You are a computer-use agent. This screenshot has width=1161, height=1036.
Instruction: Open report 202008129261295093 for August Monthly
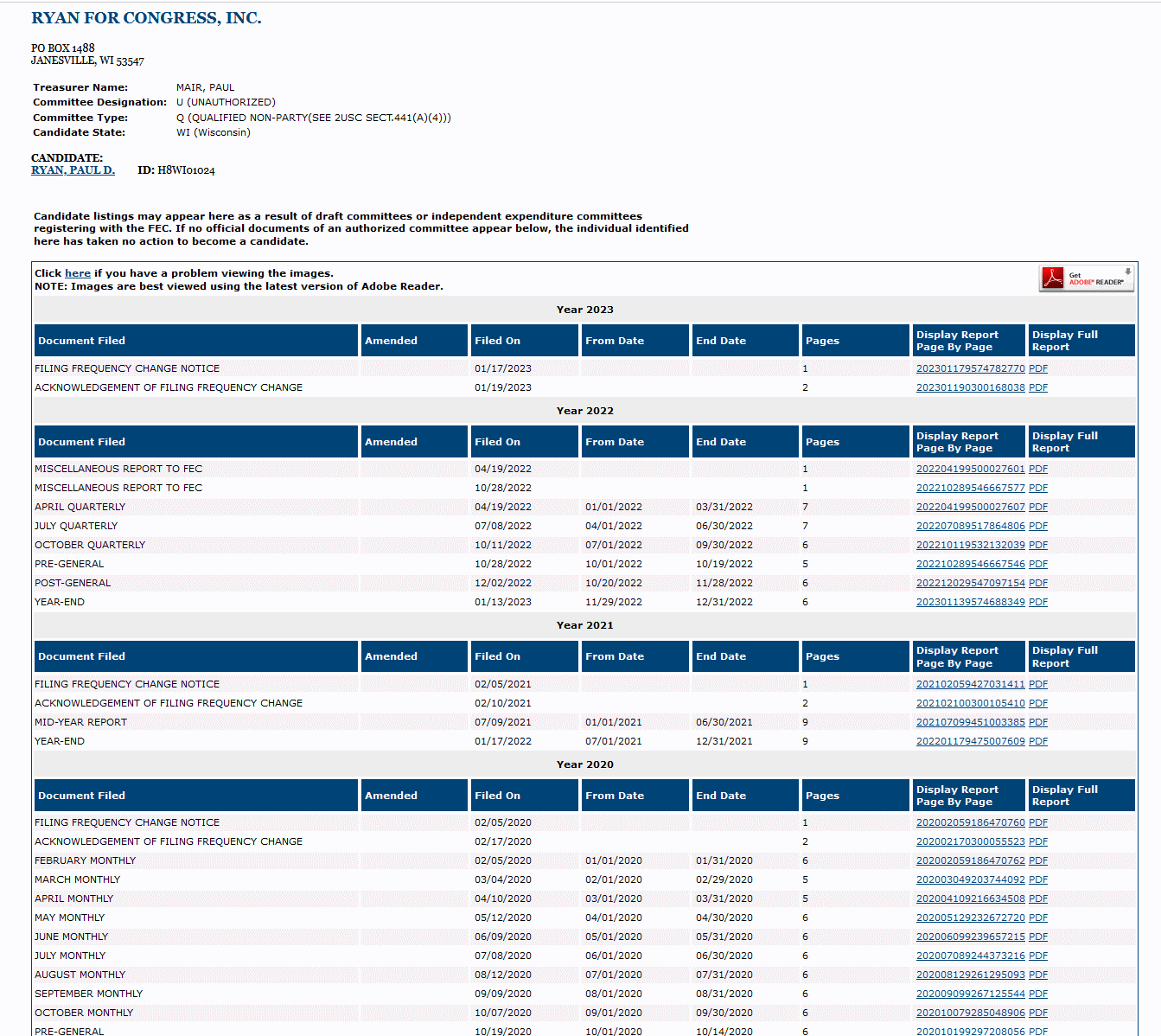click(970, 975)
